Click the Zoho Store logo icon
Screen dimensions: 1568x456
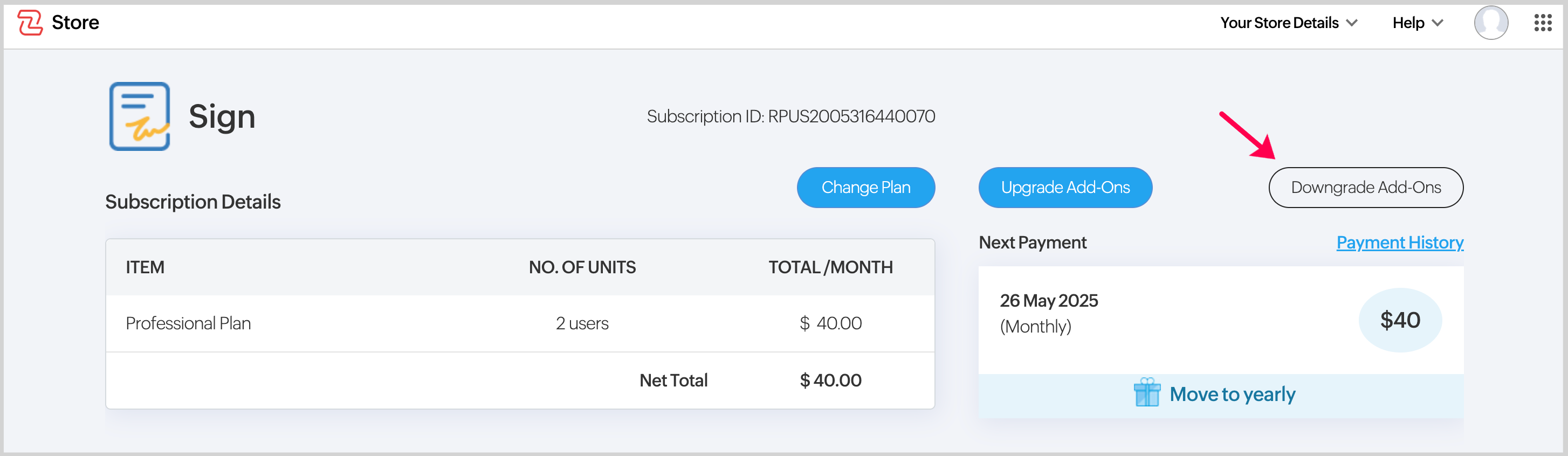[x=30, y=23]
